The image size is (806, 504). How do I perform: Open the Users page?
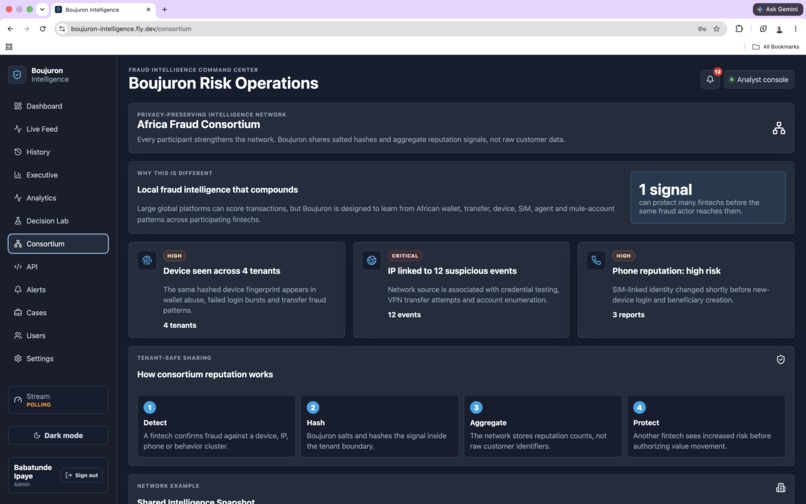58,335
